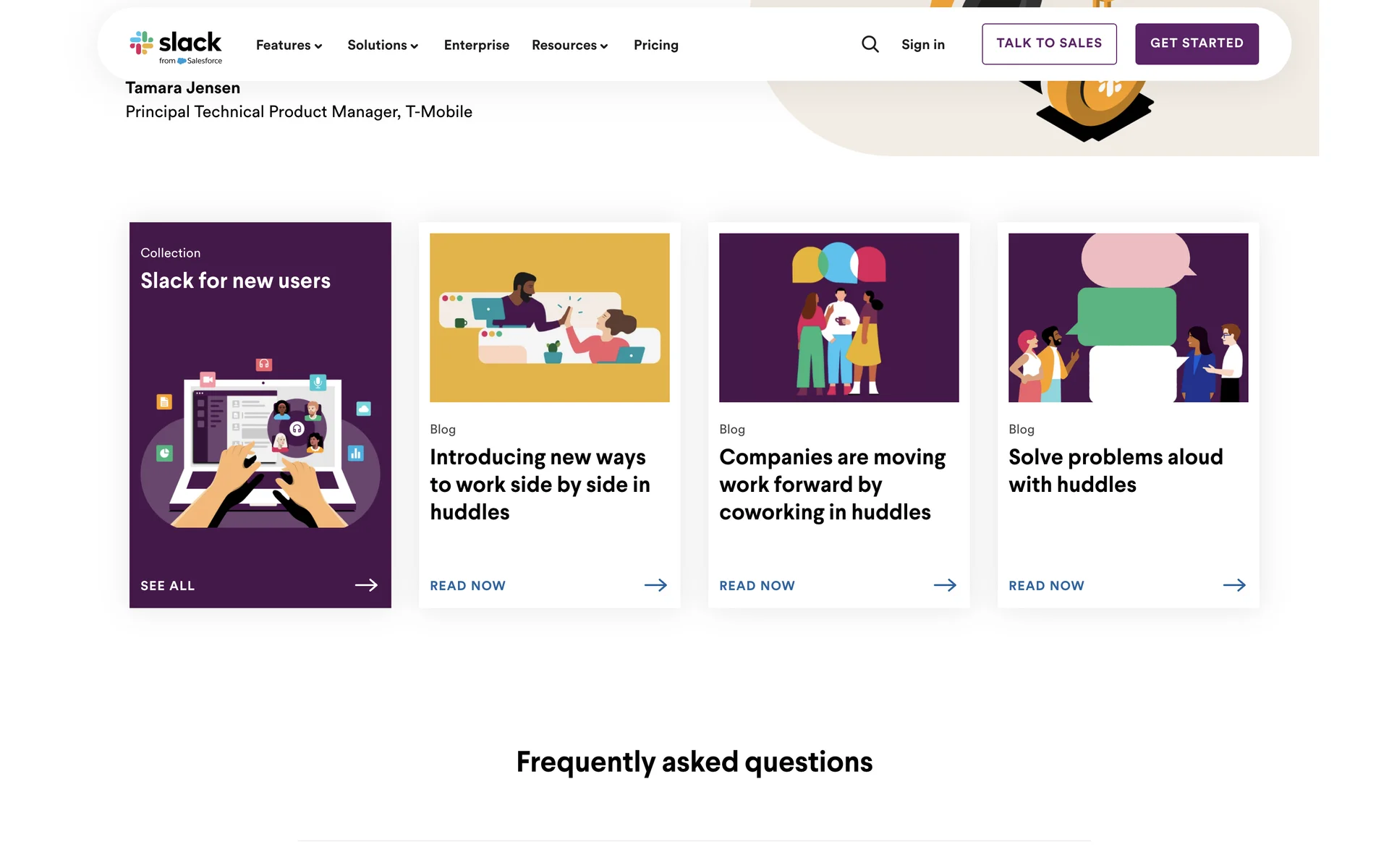Expand the Solutions dropdown menu
1389x868 pixels.
click(383, 46)
